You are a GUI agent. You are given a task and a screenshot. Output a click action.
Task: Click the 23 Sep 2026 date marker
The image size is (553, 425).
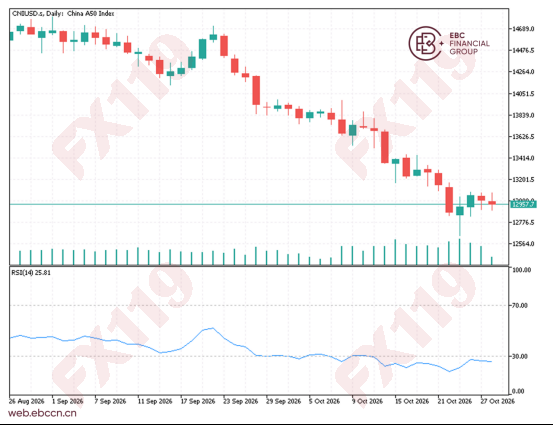[241, 401]
